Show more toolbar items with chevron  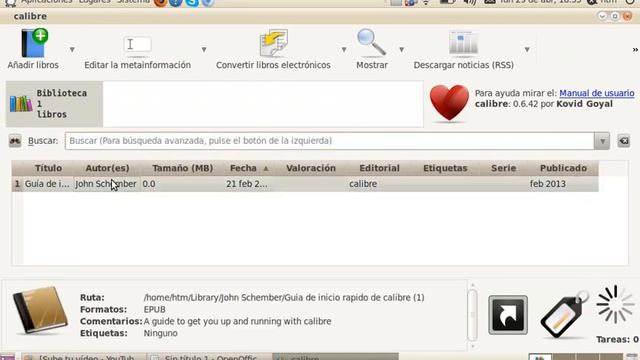click(635, 50)
